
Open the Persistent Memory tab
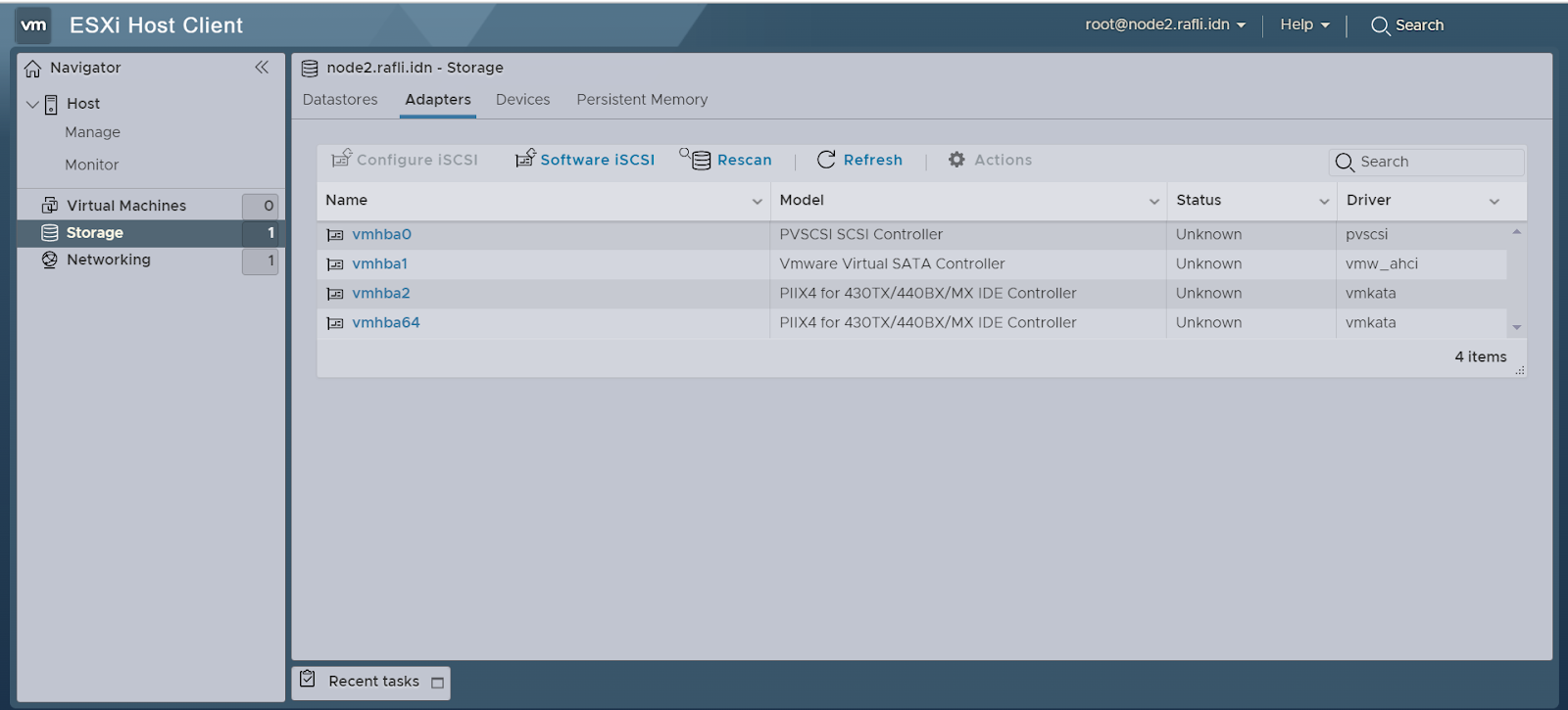(x=642, y=100)
